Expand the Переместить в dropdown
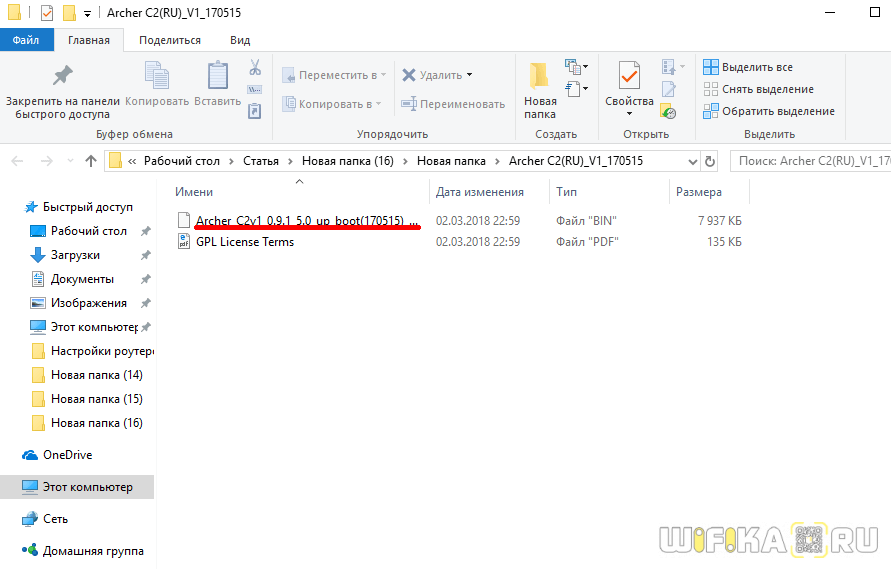Image resolution: width=891 pixels, height=569 pixels. [384, 75]
